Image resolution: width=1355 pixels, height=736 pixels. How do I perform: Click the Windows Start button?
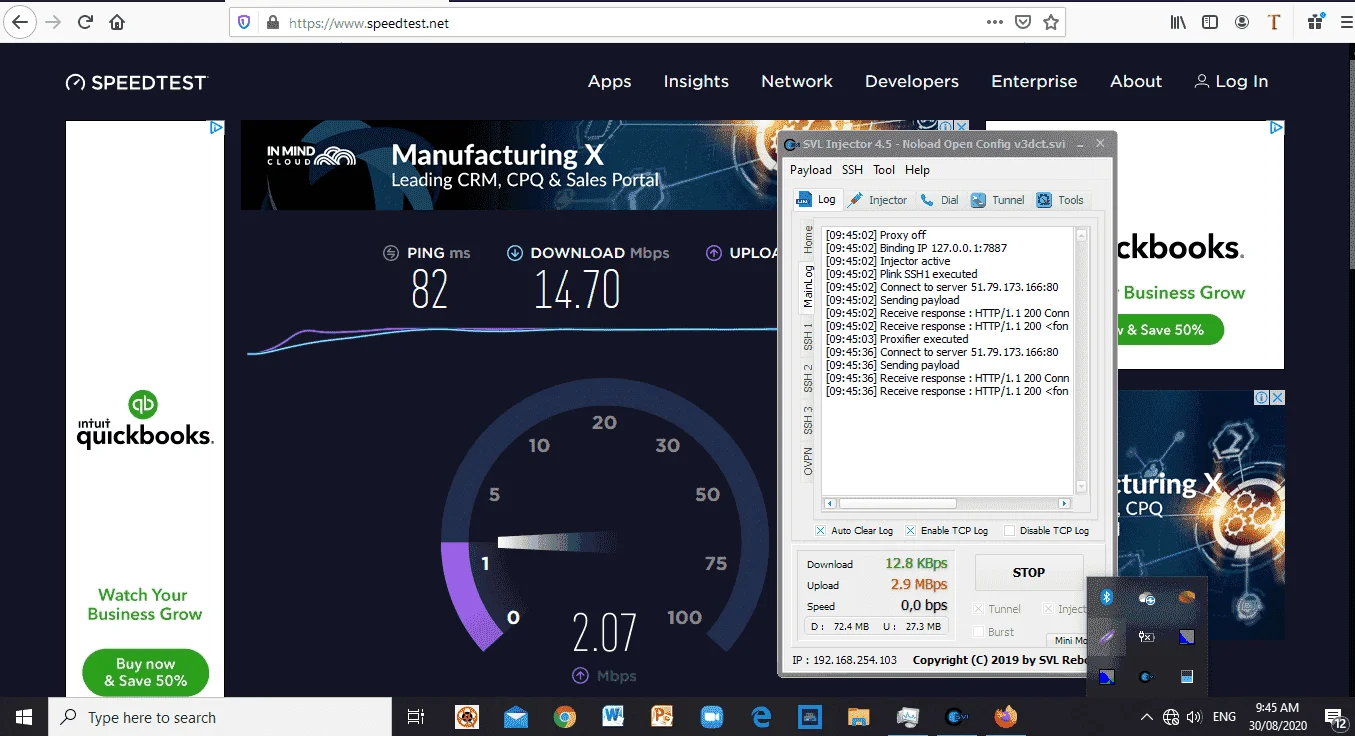23,717
